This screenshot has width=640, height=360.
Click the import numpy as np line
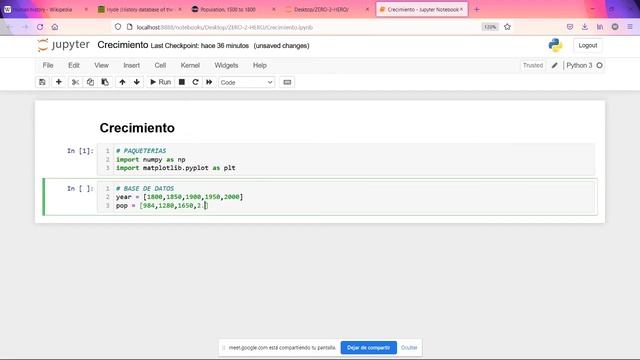coord(151,160)
